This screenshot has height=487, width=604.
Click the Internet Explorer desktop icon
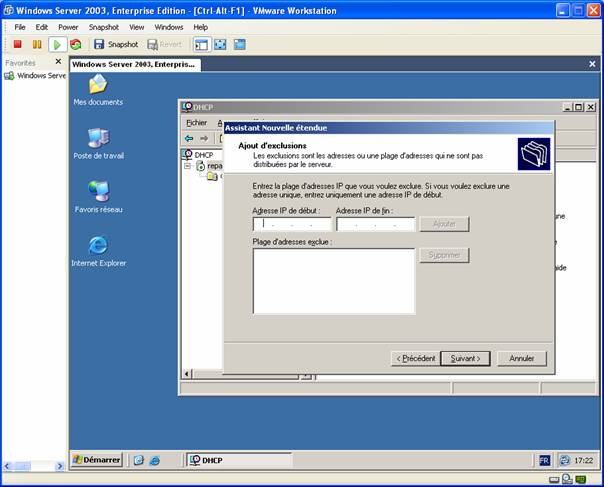(99, 251)
